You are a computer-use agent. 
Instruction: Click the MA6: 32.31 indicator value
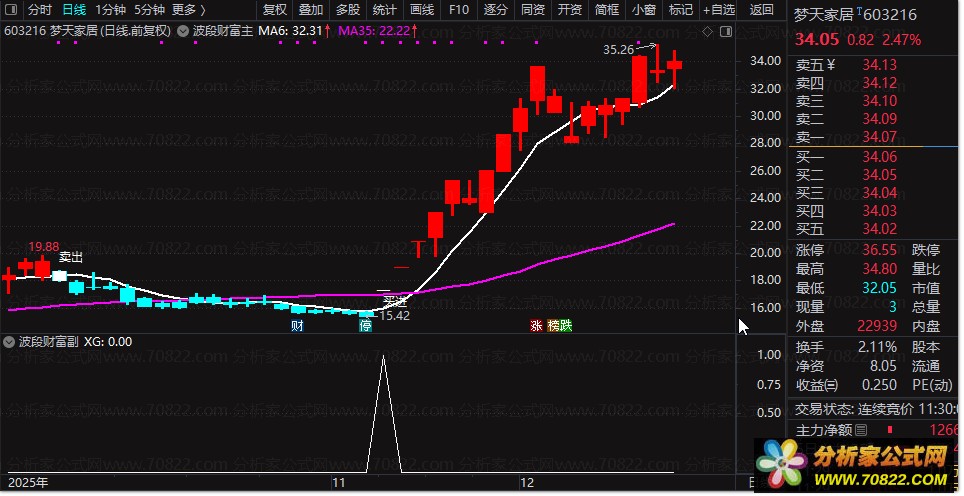click(294, 31)
